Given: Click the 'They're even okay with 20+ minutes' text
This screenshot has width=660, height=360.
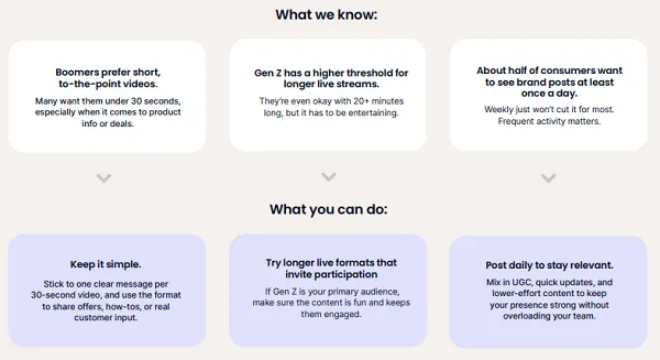Looking at the screenshot, I should pyautogui.click(x=331, y=107).
